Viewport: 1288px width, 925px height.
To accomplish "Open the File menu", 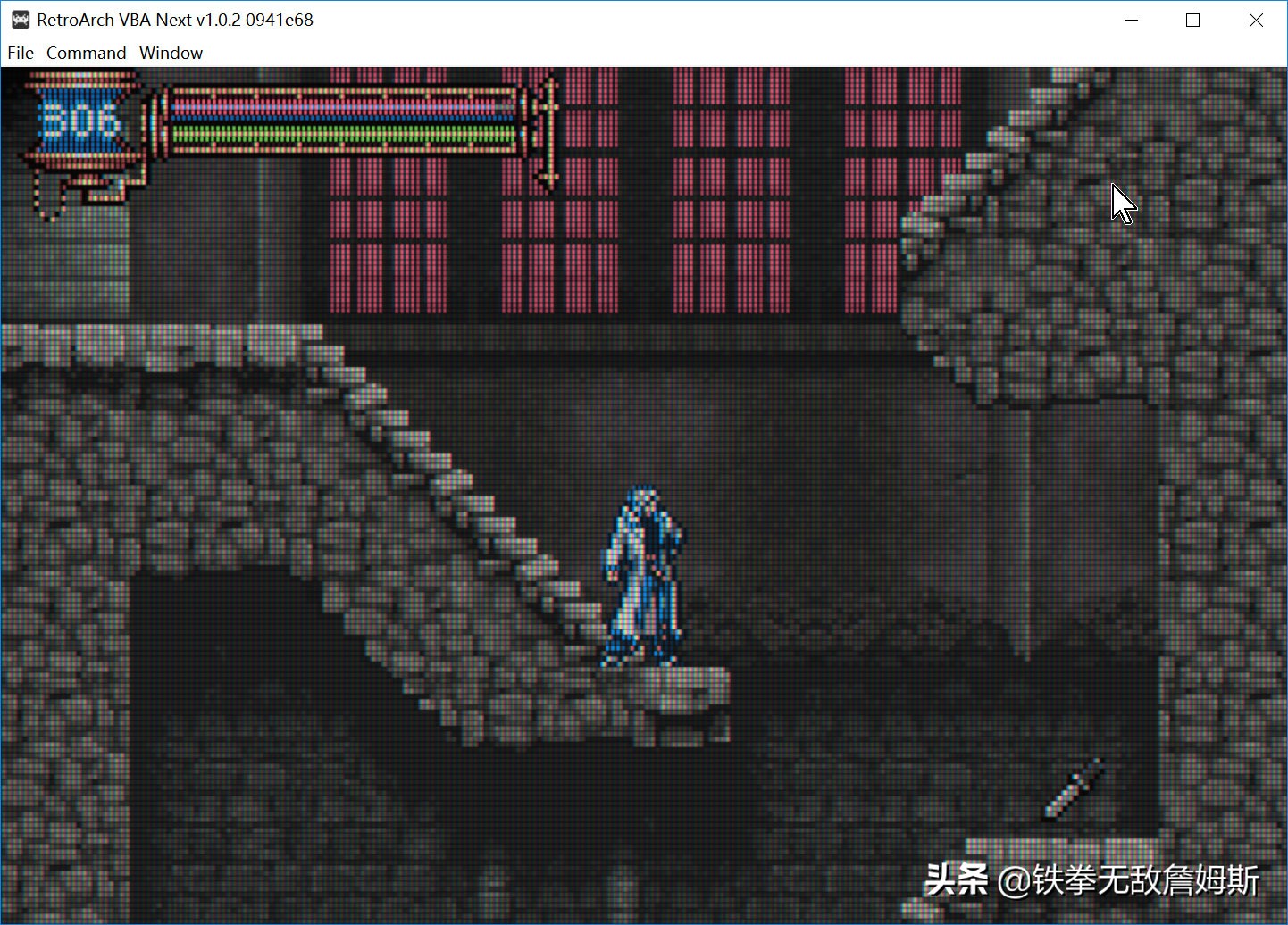I will click(21, 53).
